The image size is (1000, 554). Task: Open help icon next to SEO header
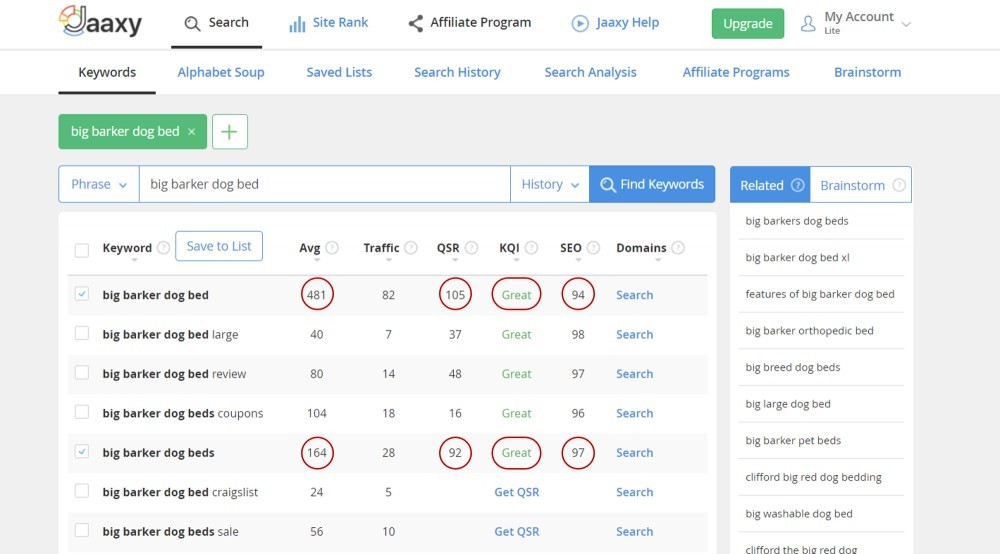pyautogui.click(x=593, y=247)
